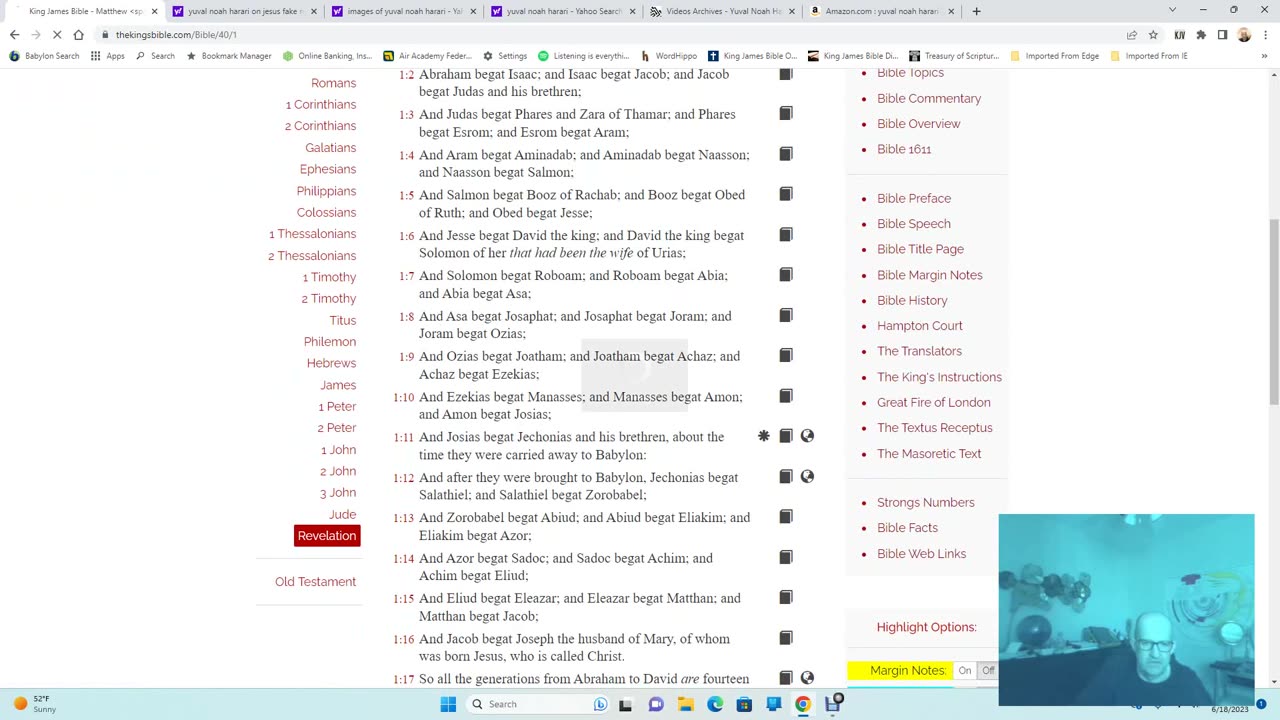Image resolution: width=1280 pixels, height=720 pixels.
Task: Open the book icon beside verse 1:9
Action: coord(786,356)
